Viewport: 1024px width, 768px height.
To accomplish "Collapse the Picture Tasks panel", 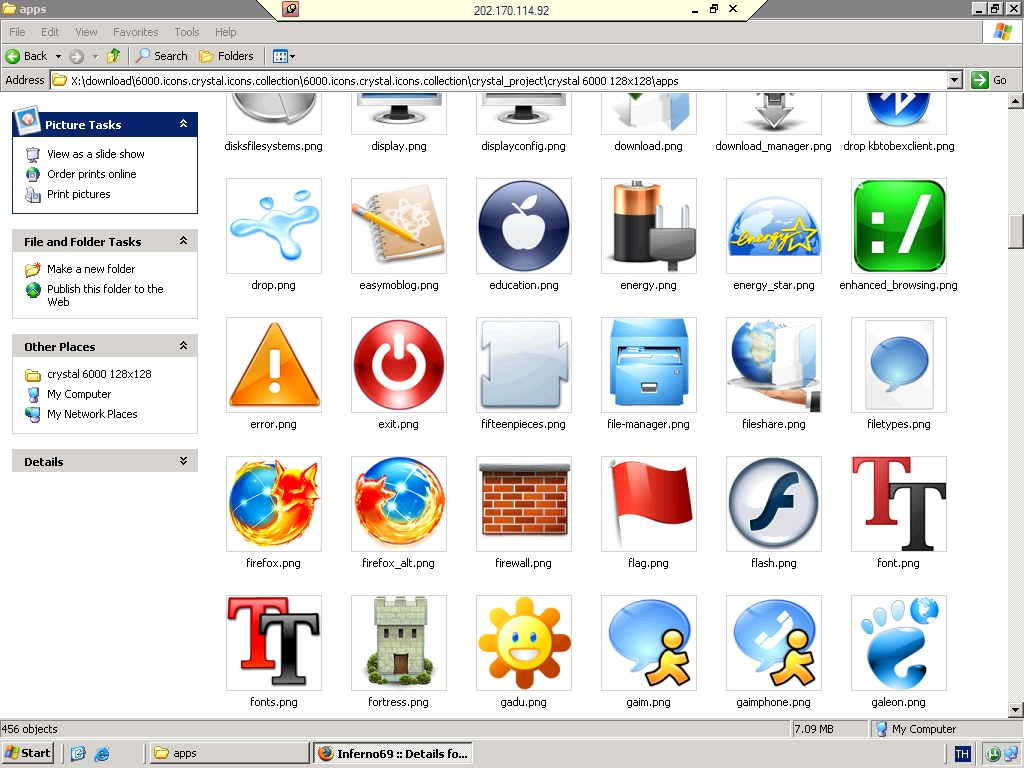I will pos(184,123).
